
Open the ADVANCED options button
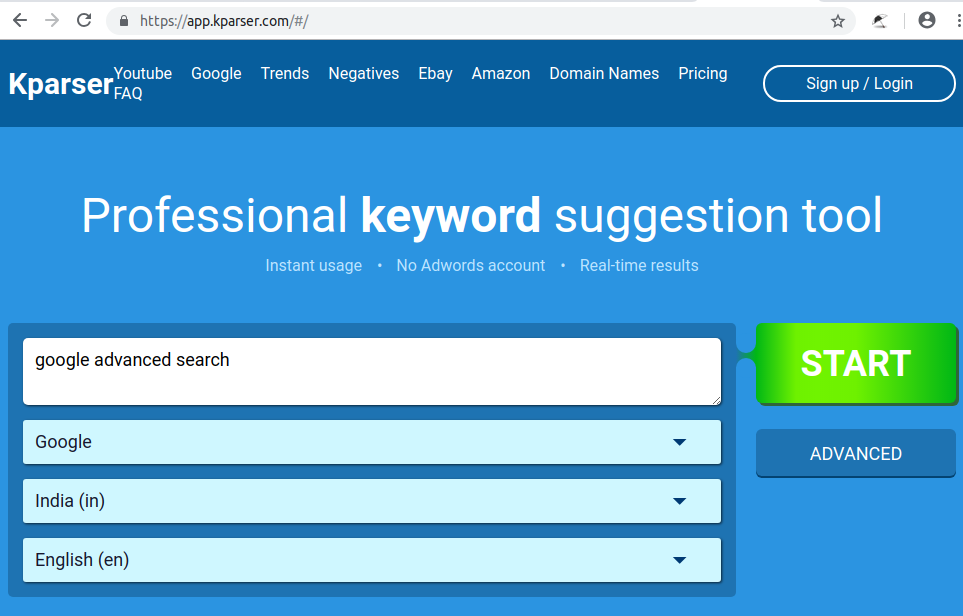pyautogui.click(x=855, y=453)
